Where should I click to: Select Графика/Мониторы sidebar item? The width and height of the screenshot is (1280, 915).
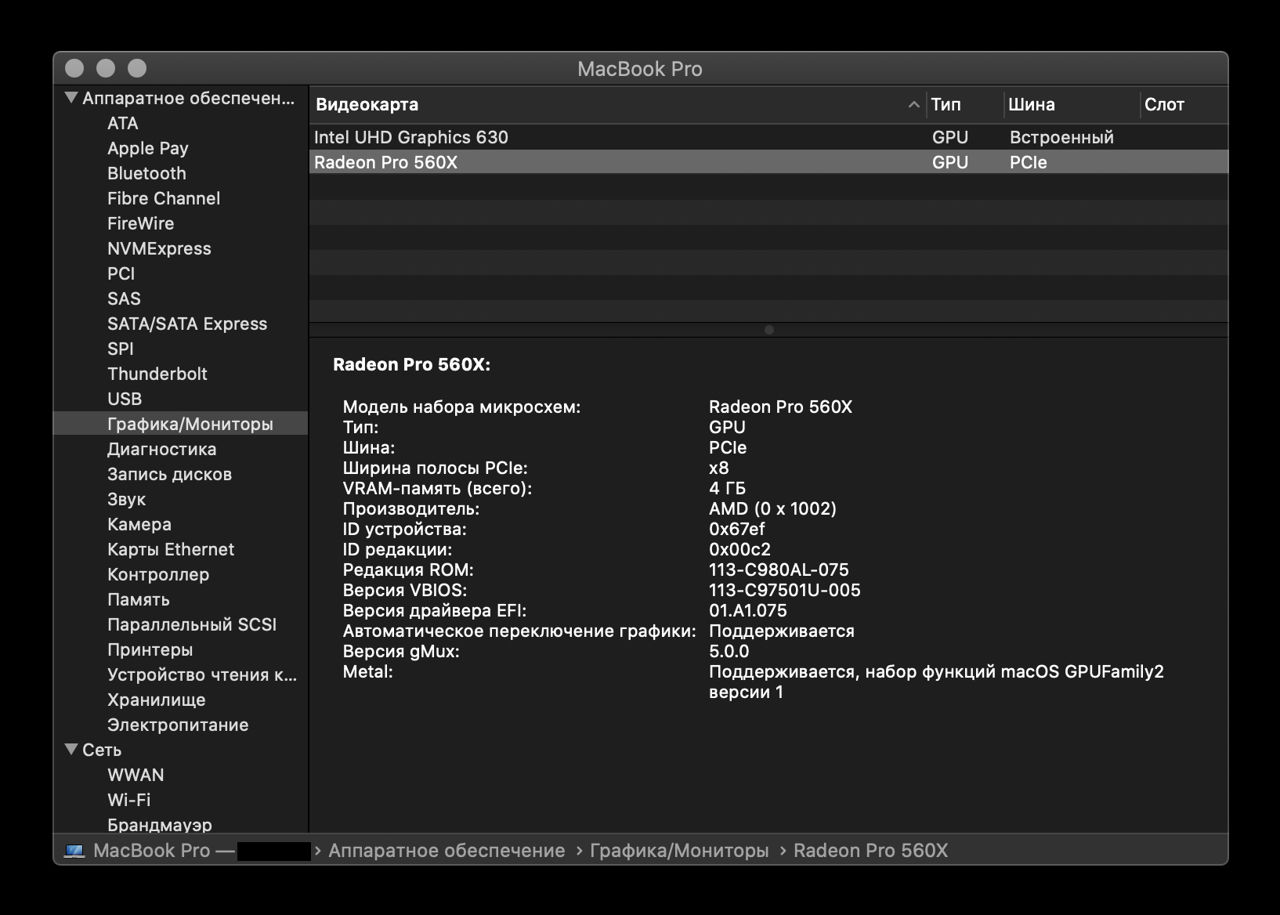(181, 424)
